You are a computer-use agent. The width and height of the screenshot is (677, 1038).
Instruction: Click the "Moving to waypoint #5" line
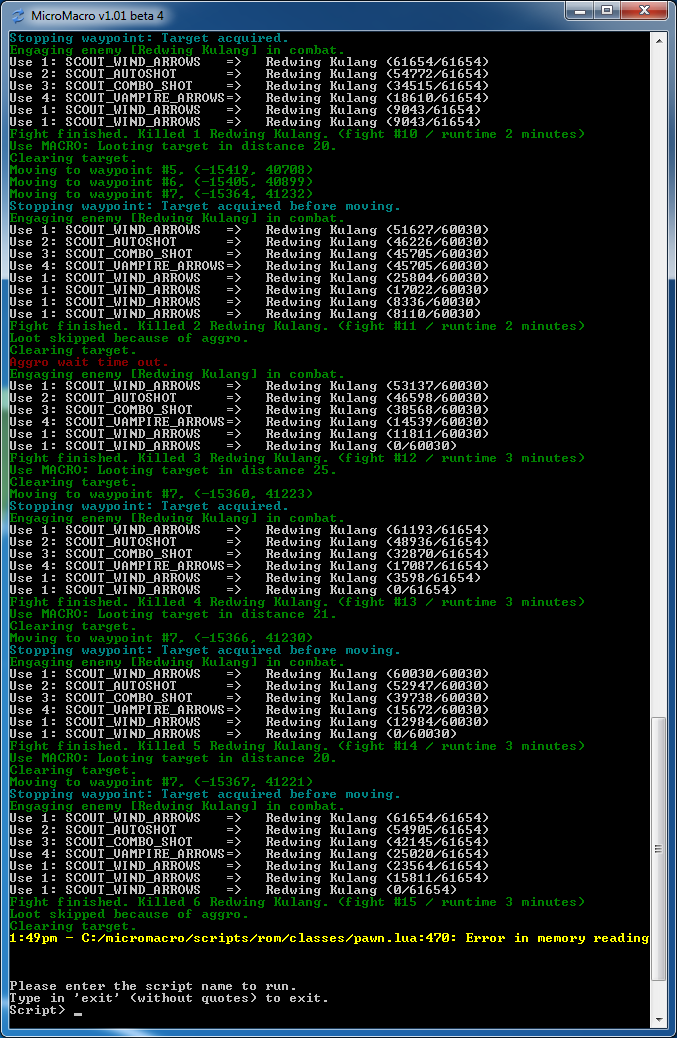160,170
